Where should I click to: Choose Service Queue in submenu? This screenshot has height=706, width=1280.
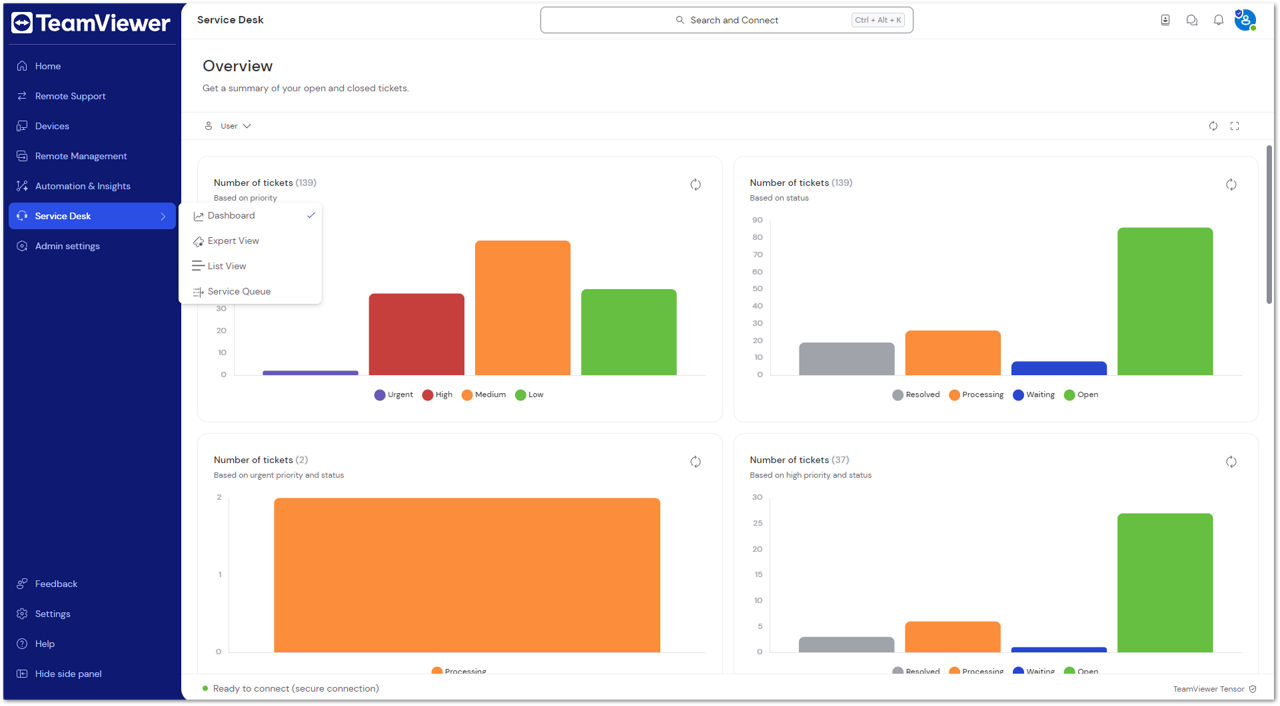pyautogui.click(x=239, y=292)
